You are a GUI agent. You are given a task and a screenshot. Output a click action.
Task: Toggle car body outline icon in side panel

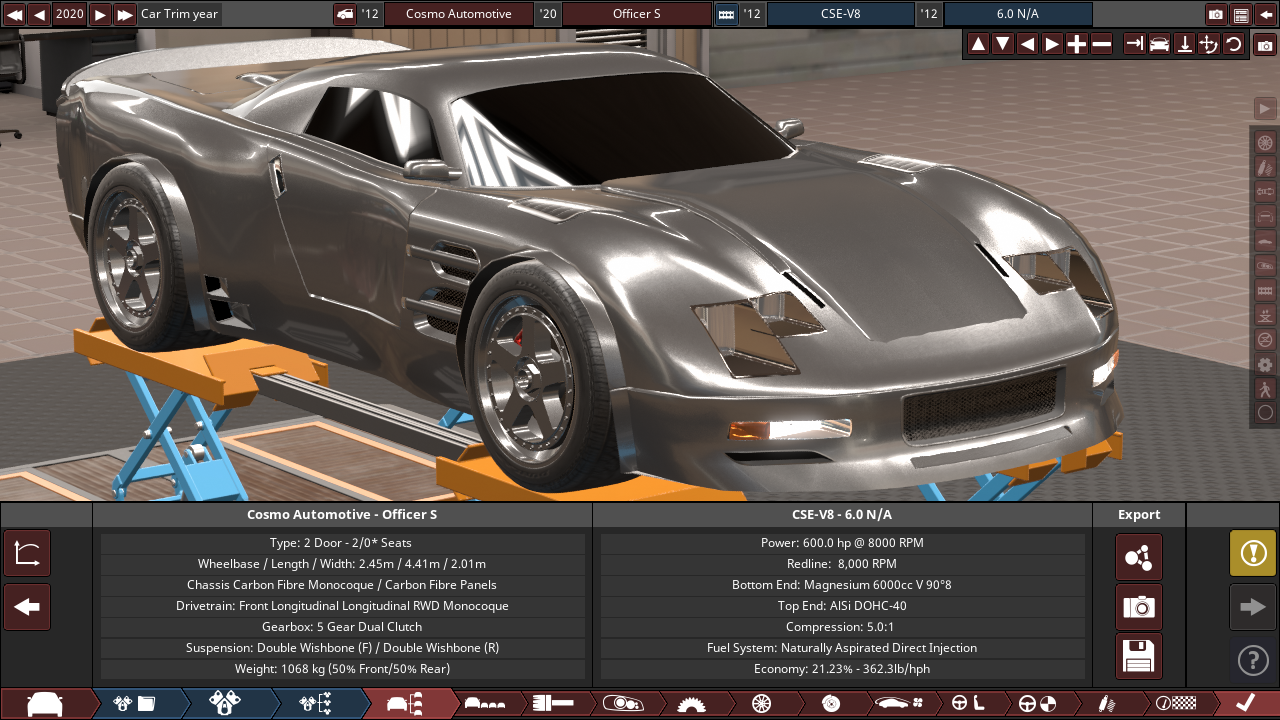tap(1265, 216)
